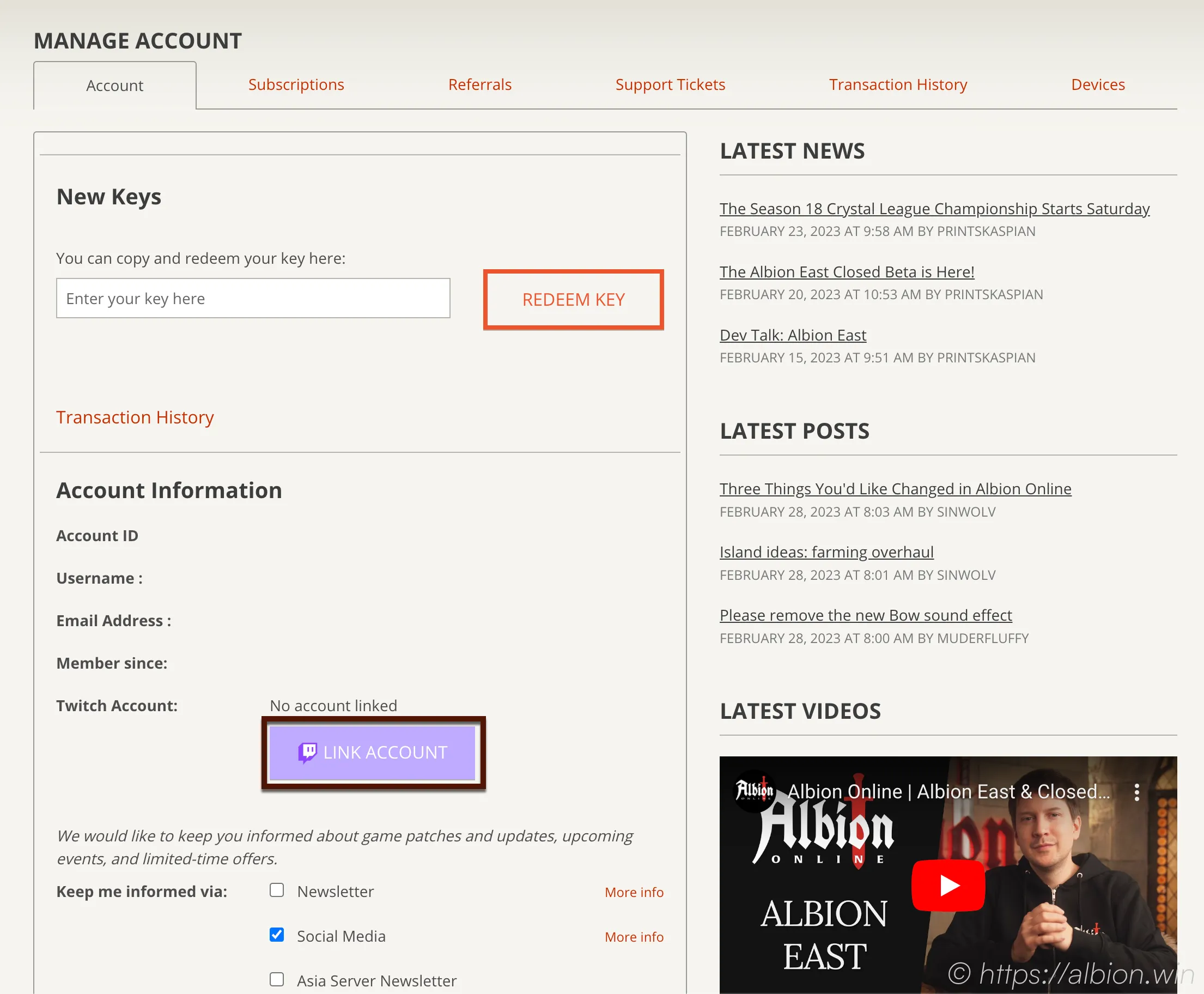Select the Transaction History tab at top
This screenshot has width=1204, height=994.
point(898,85)
